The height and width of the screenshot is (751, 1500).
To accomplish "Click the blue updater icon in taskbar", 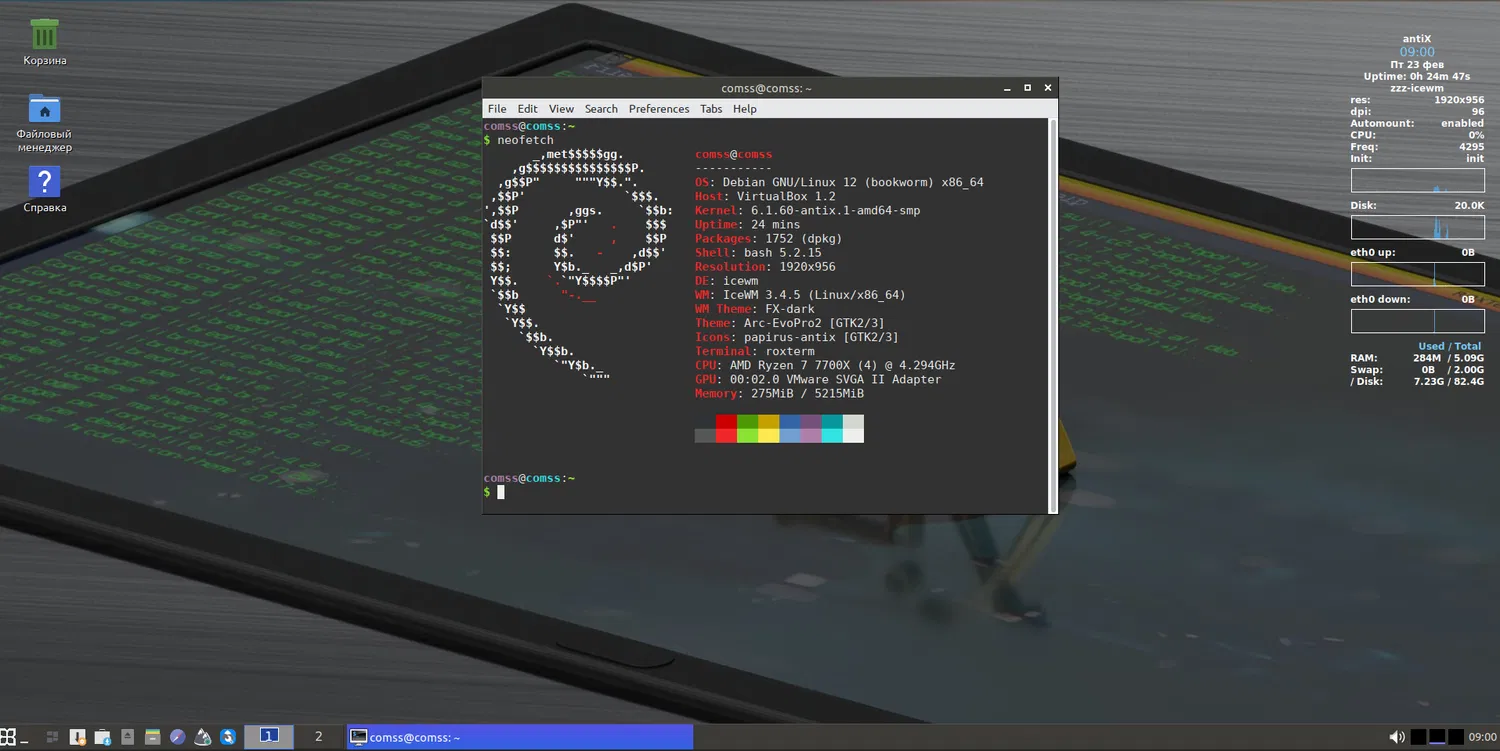I will 228,737.
